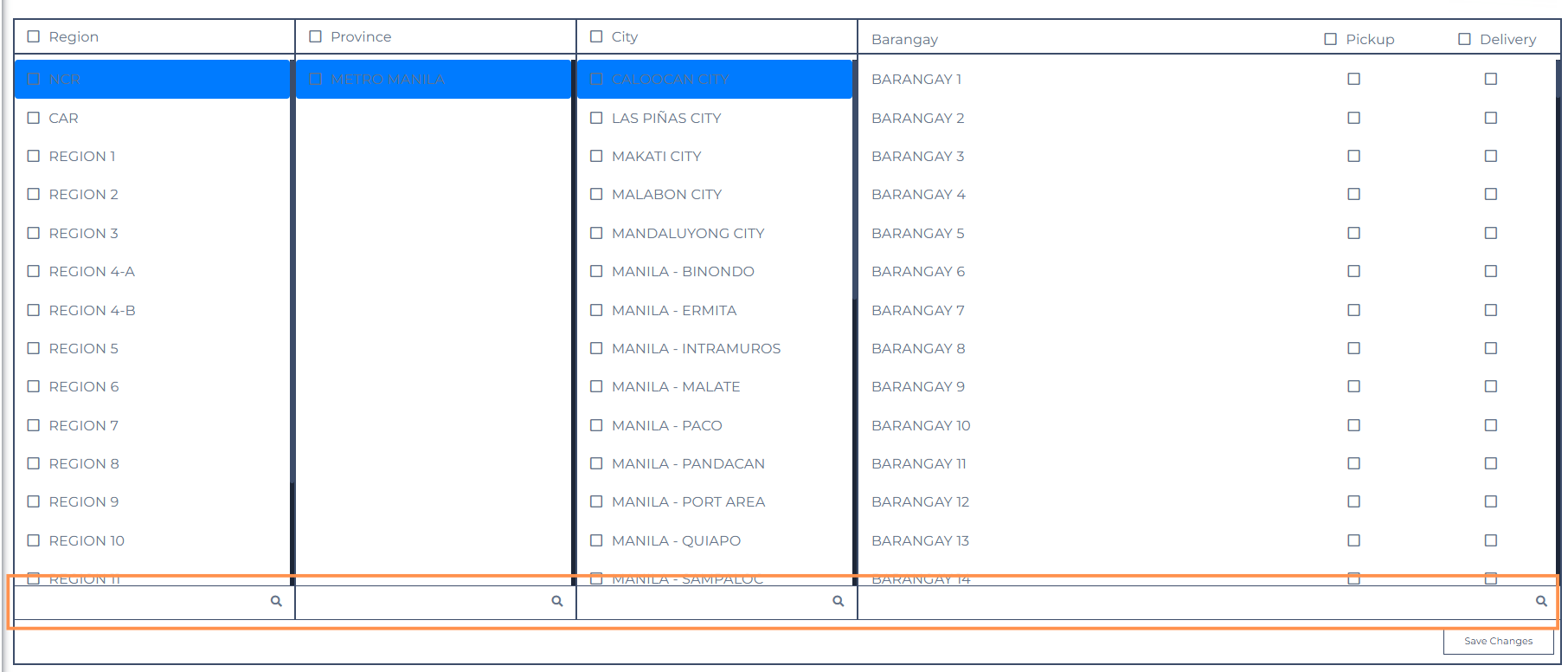Click the BARANGAY 8 row label

(x=918, y=348)
